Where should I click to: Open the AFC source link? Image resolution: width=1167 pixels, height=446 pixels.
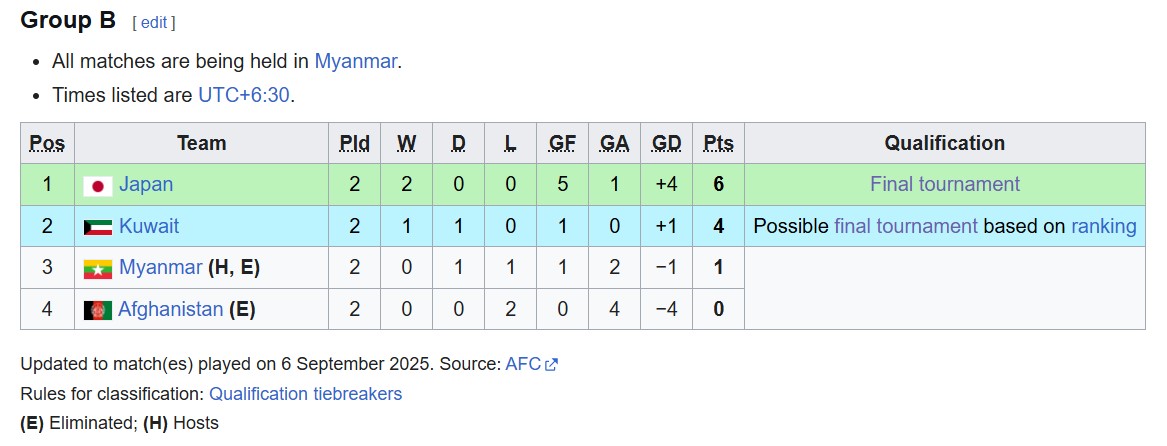[x=523, y=364]
